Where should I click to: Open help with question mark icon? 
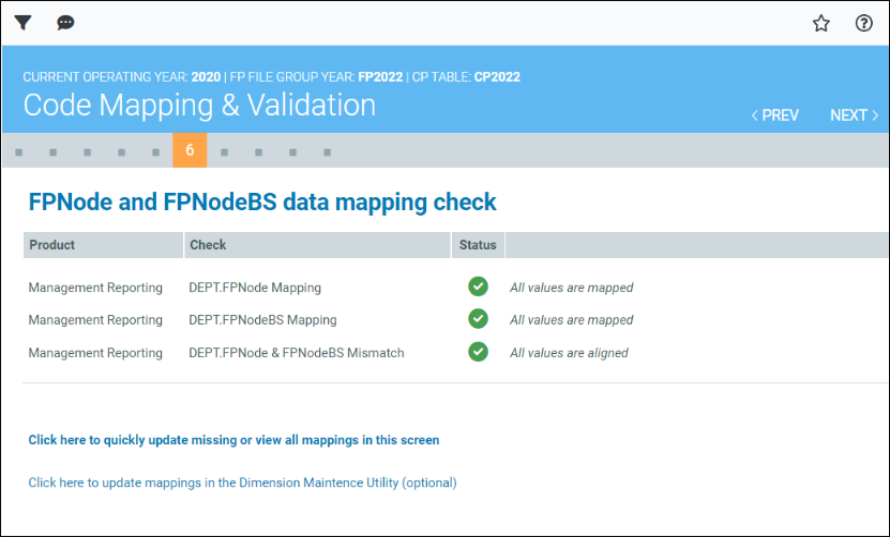tap(864, 23)
